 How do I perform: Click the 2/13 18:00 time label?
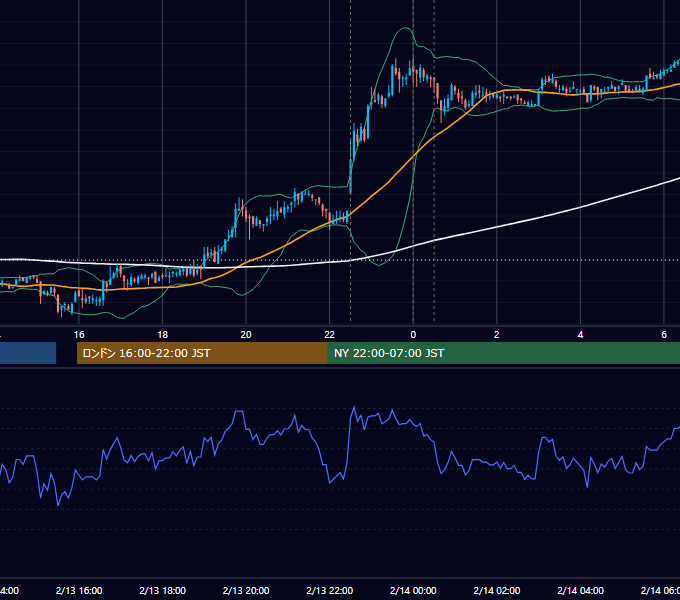pyautogui.click(x=163, y=590)
